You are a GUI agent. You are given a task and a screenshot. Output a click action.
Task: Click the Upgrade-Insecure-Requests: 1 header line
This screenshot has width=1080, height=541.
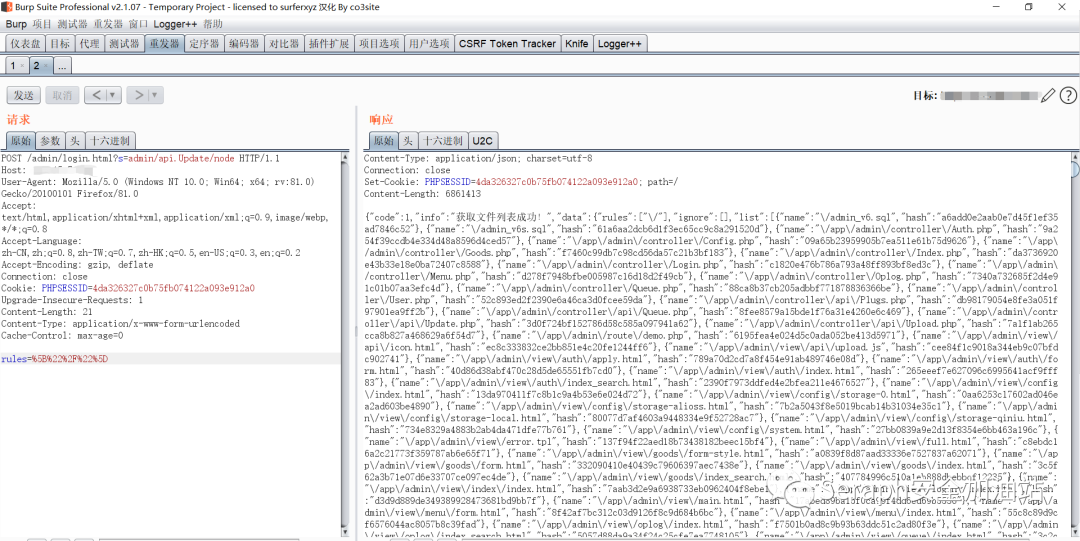(72, 300)
